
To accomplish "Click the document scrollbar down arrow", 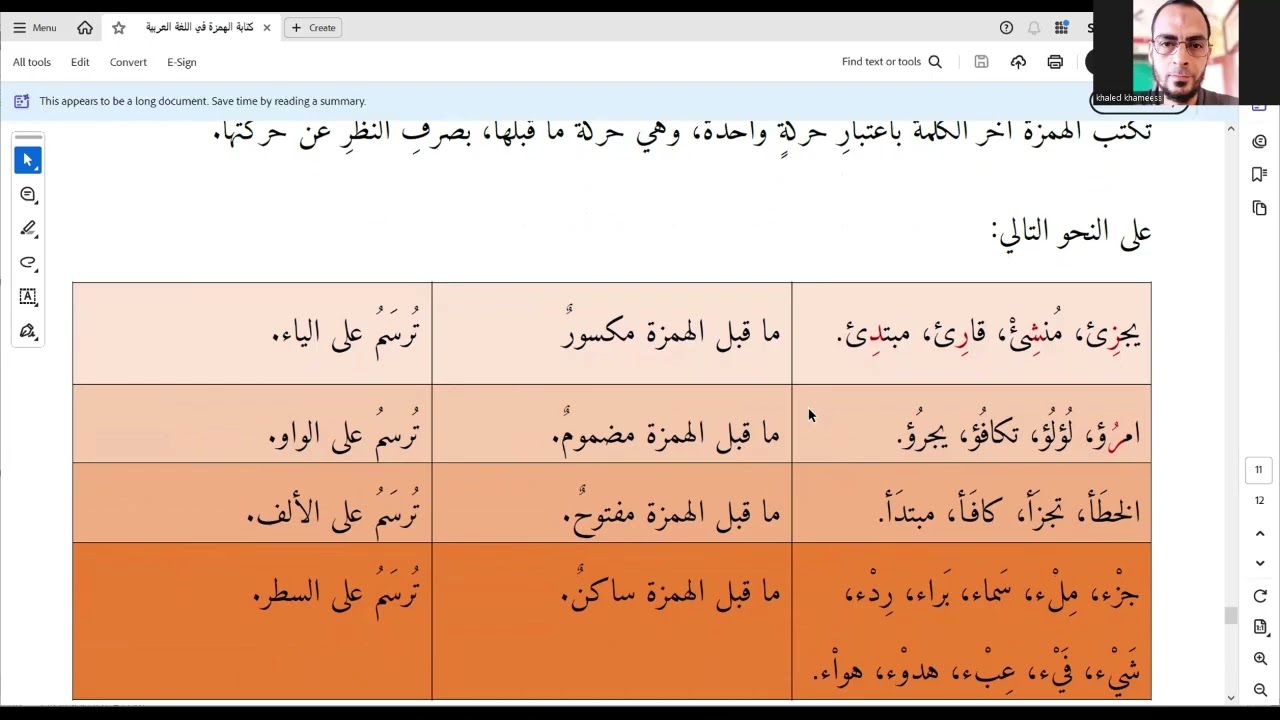I will (1231, 697).
